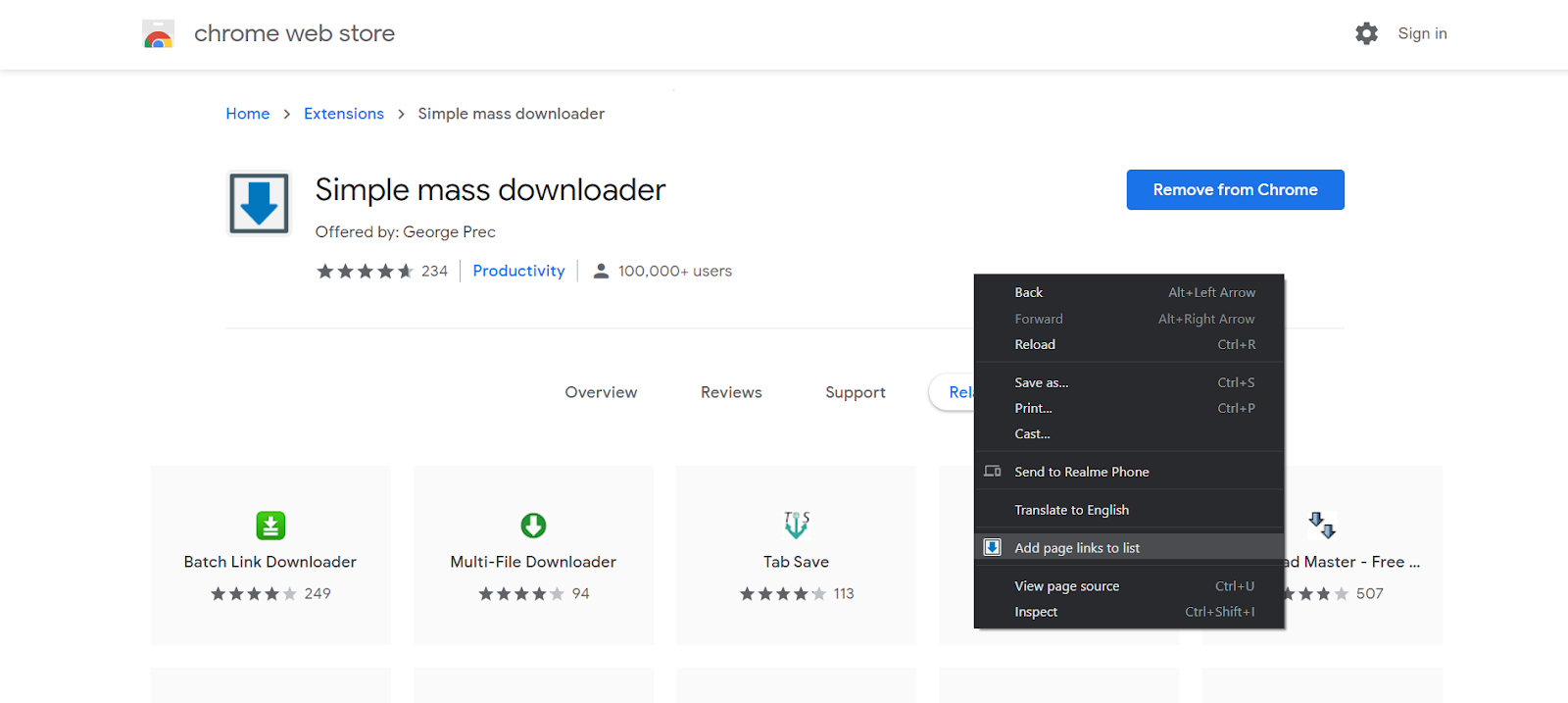Open the Multi-File Downloader card title
The height and width of the screenshot is (703, 1568).
[x=533, y=562]
